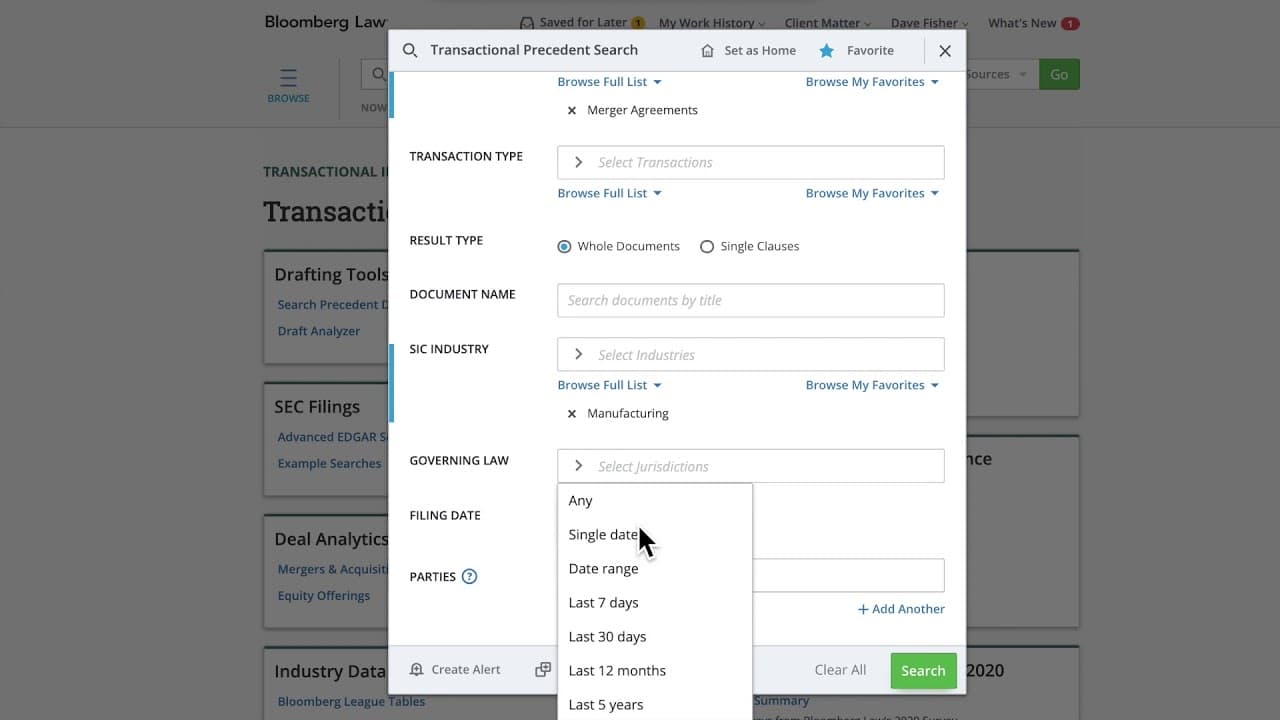Close the Transactional Precedent Search dialog
The image size is (1280, 720).
(945, 51)
